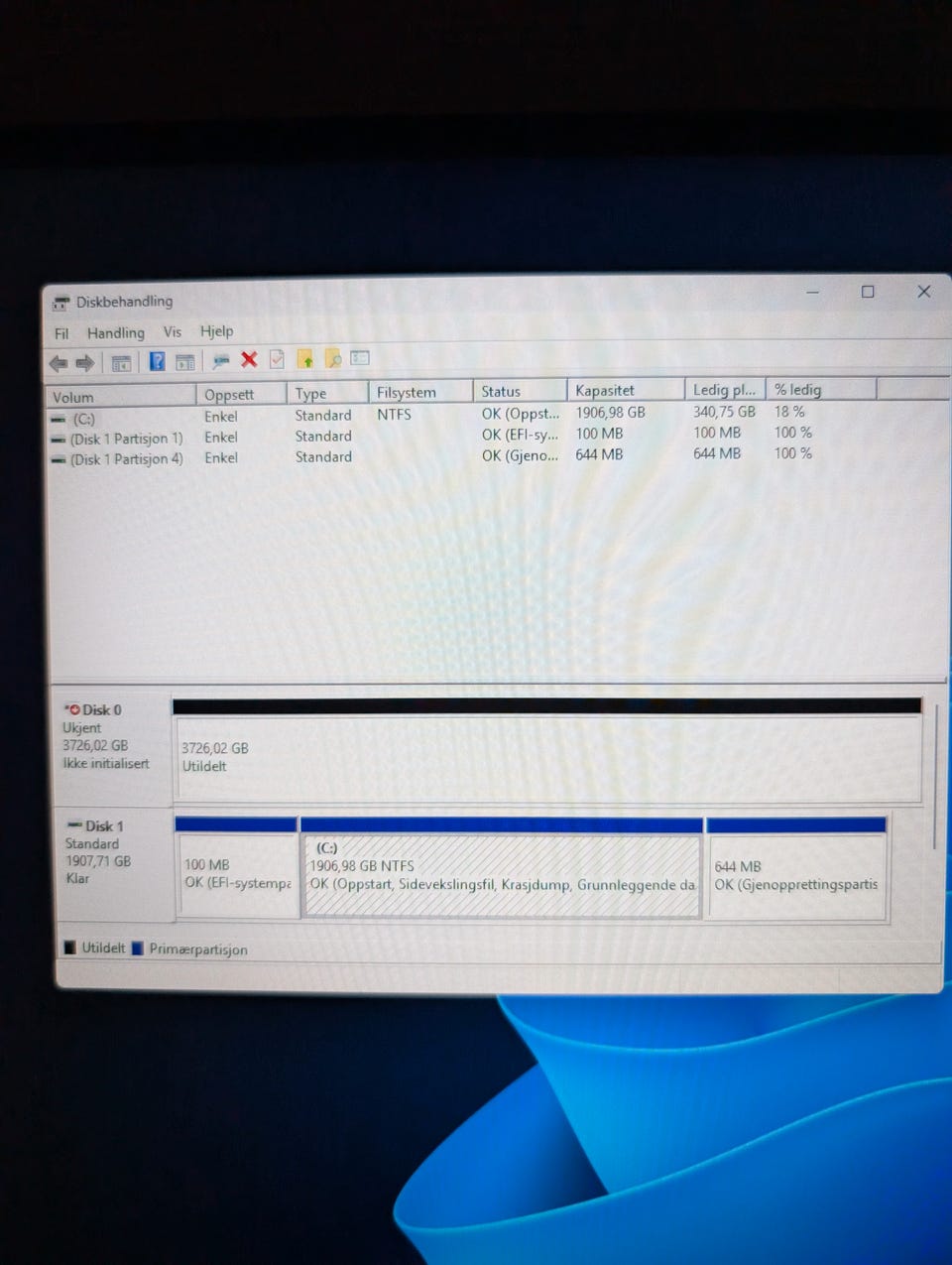952x1265 pixels.
Task: Click the NTFS file system cell
Action: click(394, 414)
